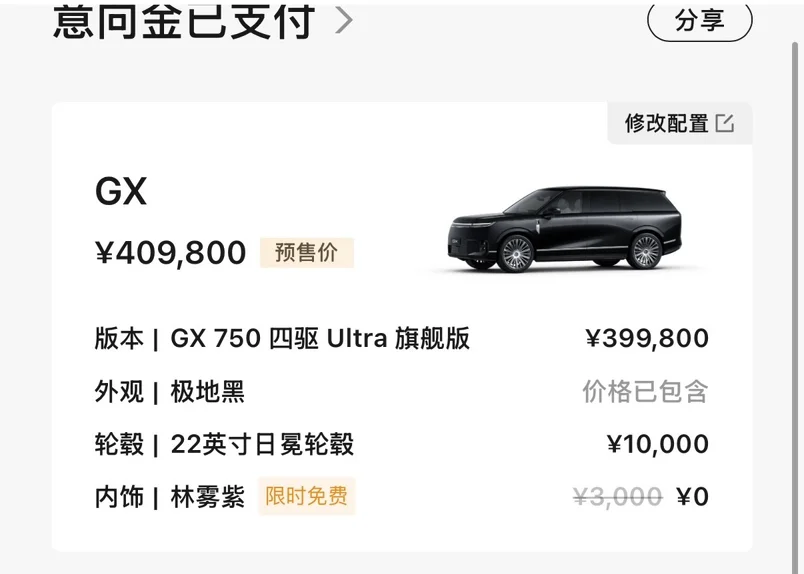The image size is (804, 574).
Task: Open the 意向金已支付 header title
Action: [183, 20]
